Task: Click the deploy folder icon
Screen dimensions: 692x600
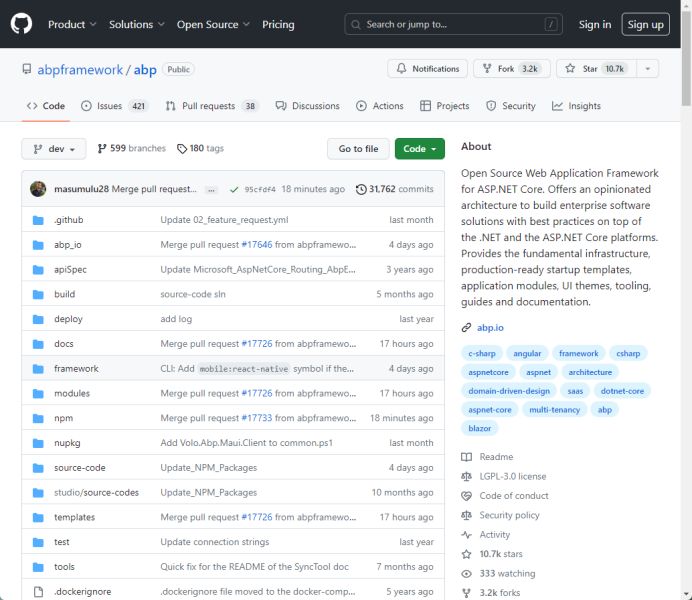Action: pyautogui.click(x=38, y=319)
